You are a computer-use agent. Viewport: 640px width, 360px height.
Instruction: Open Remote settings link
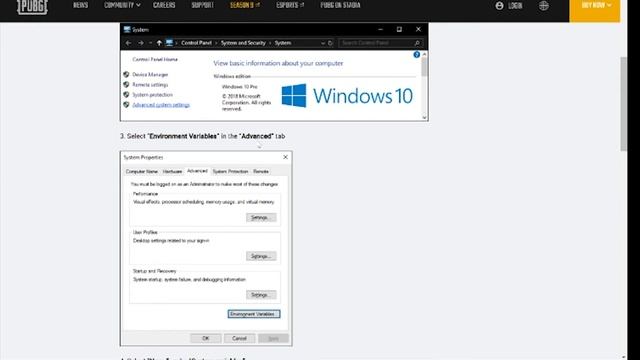click(150, 85)
